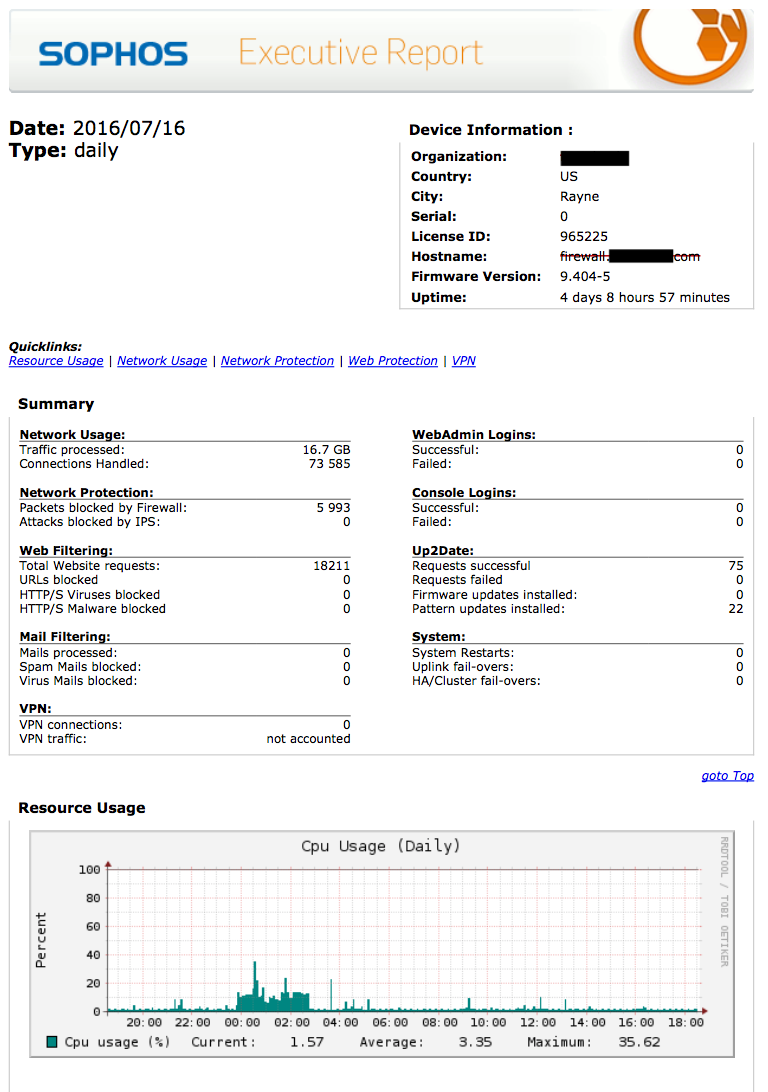Select the License ID 965225
Viewport: 768px width, 1092px height.
[x=581, y=237]
